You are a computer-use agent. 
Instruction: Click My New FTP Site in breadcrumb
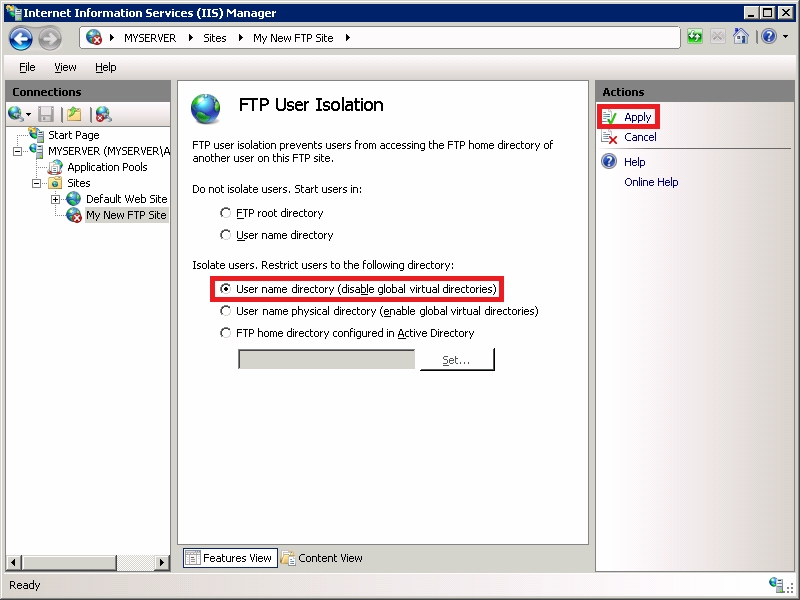(293, 38)
